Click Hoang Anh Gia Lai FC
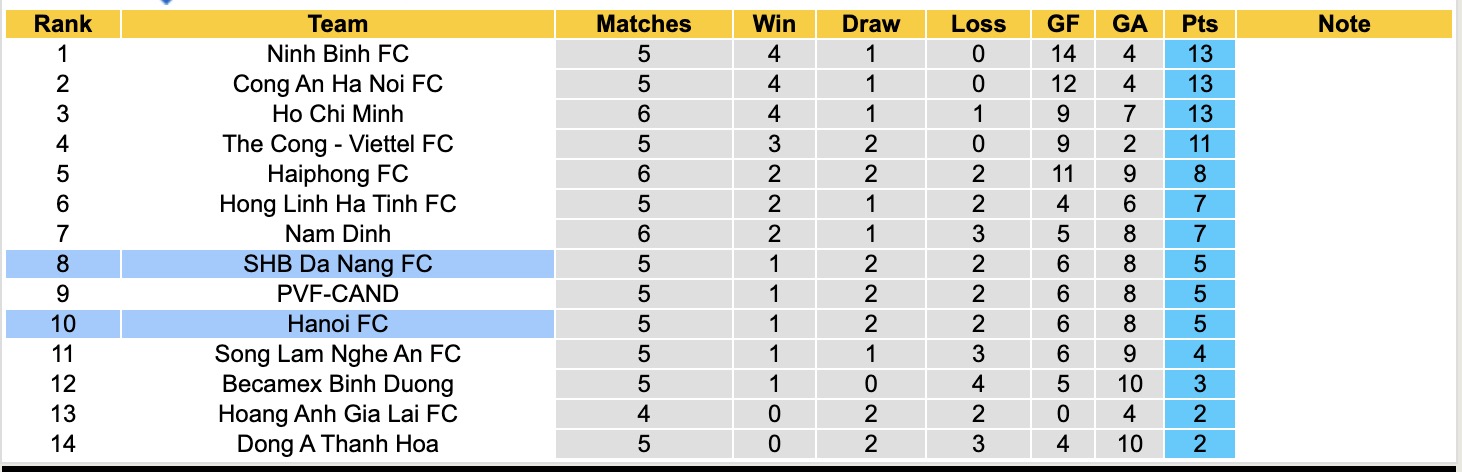The height and width of the screenshot is (472, 1462). pos(338,414)
